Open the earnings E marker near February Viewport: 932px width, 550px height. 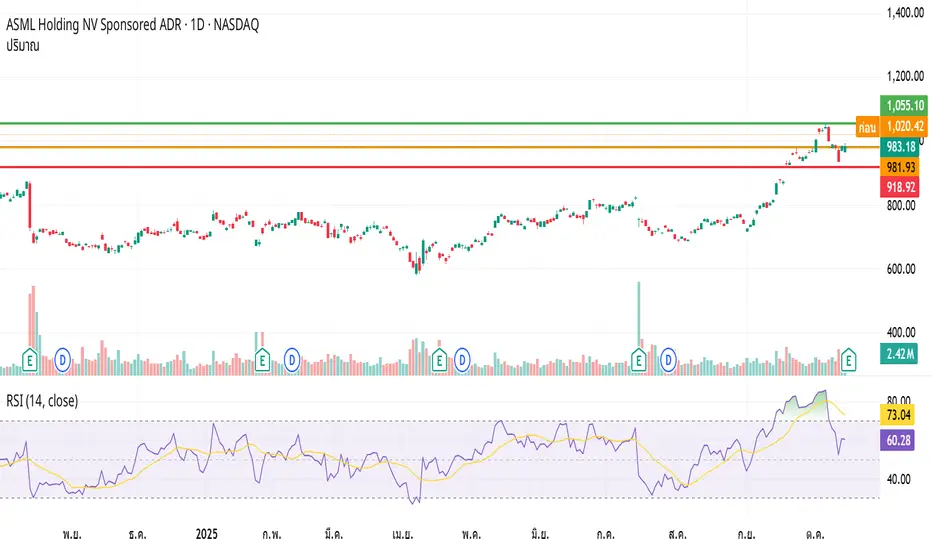pyautogui.click(x=262, y=360)
